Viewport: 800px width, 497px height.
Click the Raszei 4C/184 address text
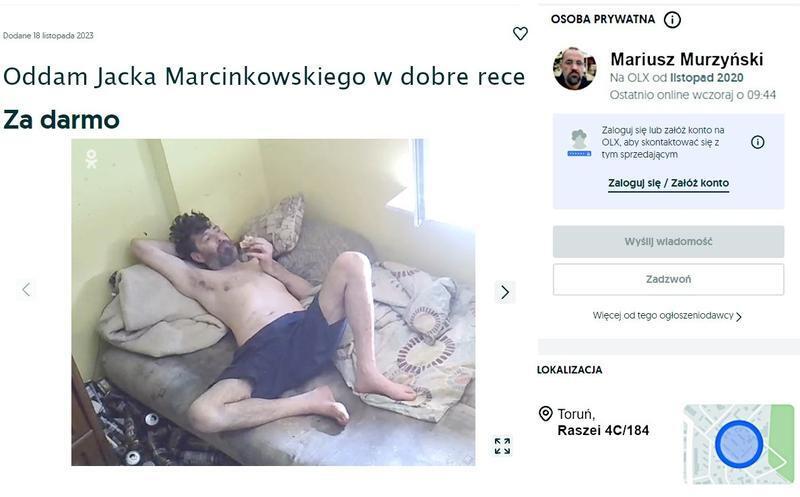point(603,431)
